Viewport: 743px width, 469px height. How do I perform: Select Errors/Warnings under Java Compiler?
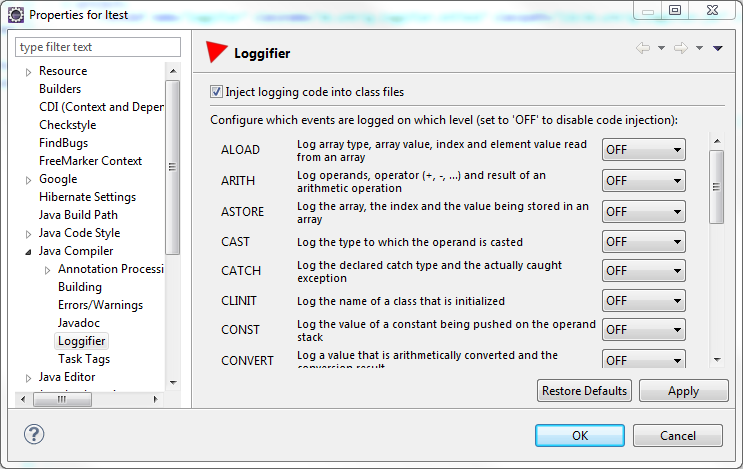(100, 305)
